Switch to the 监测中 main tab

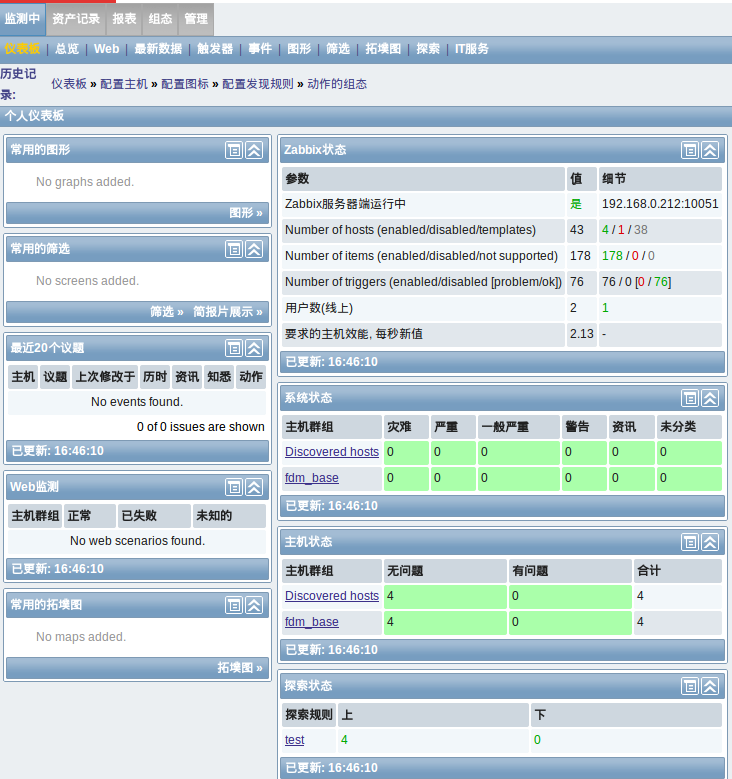[x=22, y=19]
